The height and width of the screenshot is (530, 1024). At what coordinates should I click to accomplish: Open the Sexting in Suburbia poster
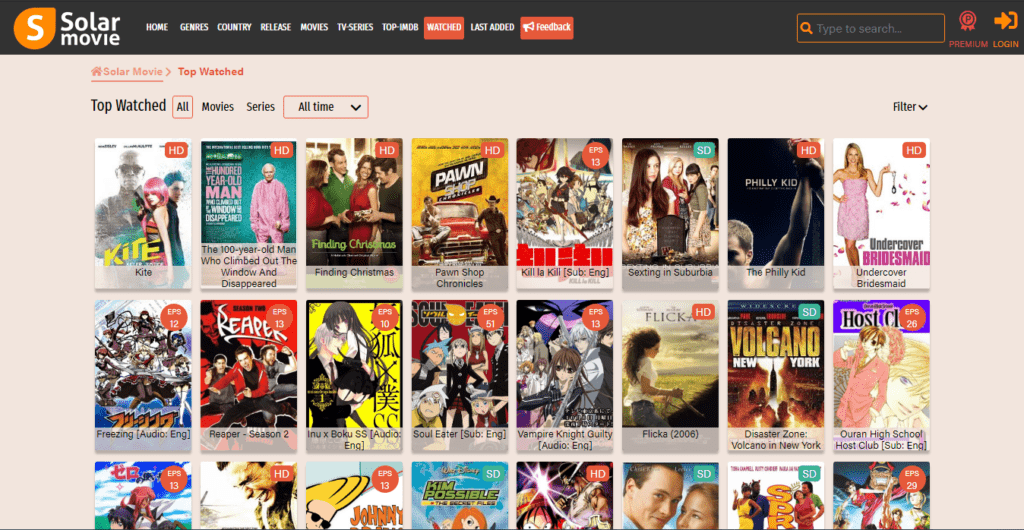point(671,213)
